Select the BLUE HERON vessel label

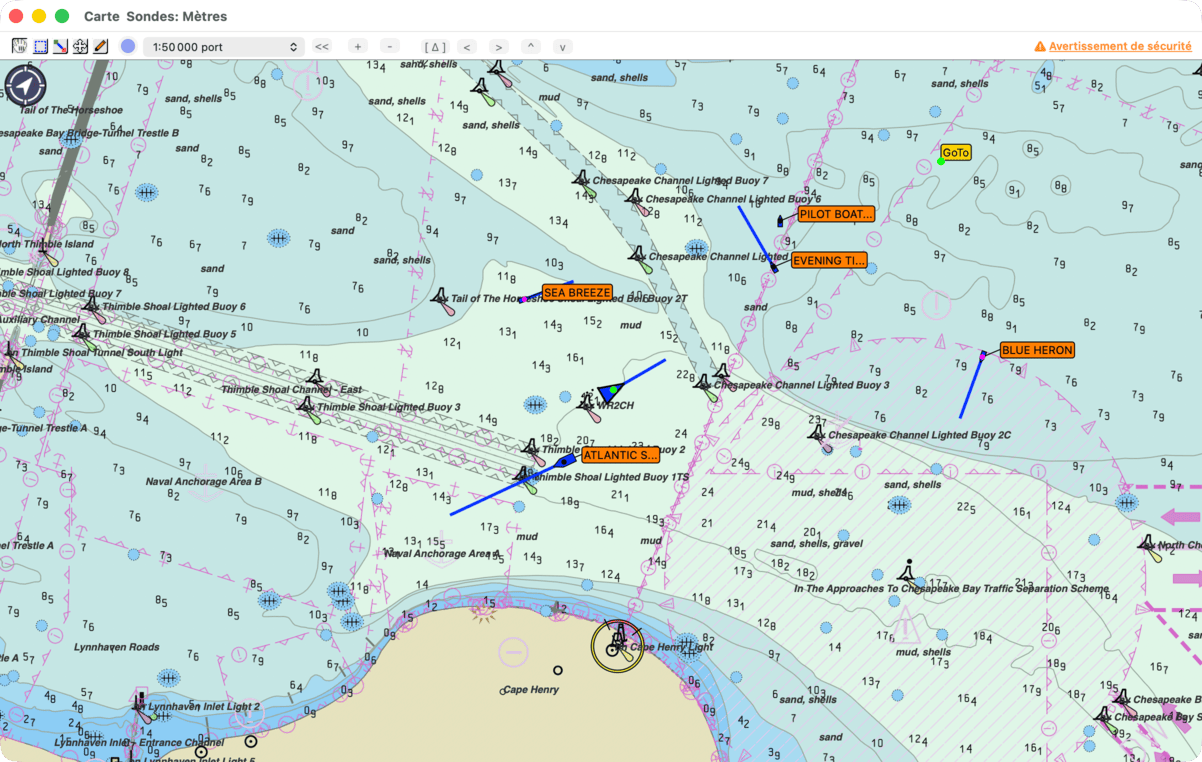click(1037, 350)
